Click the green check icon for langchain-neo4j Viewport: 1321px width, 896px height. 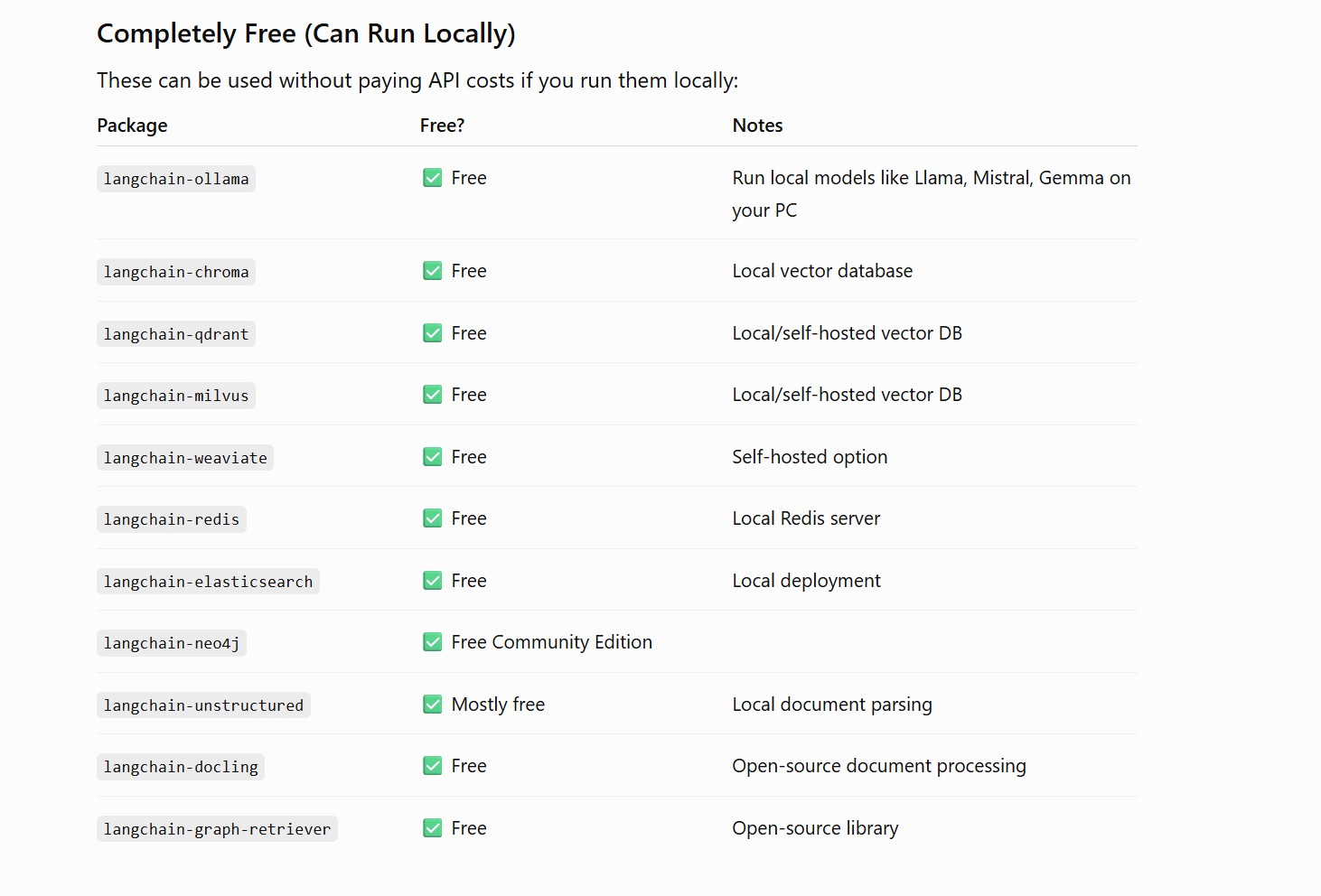433,642
